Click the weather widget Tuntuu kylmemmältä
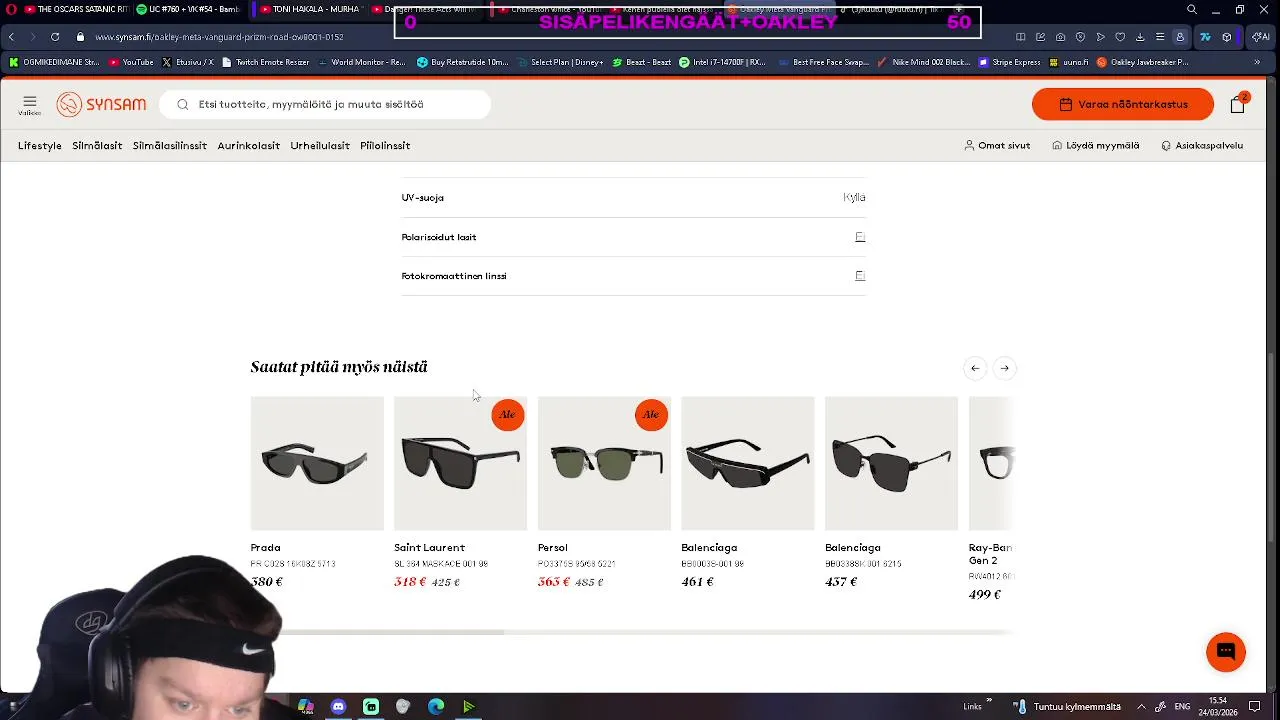This screenshot has height=720, width=1280. (x=1067, y=706)
